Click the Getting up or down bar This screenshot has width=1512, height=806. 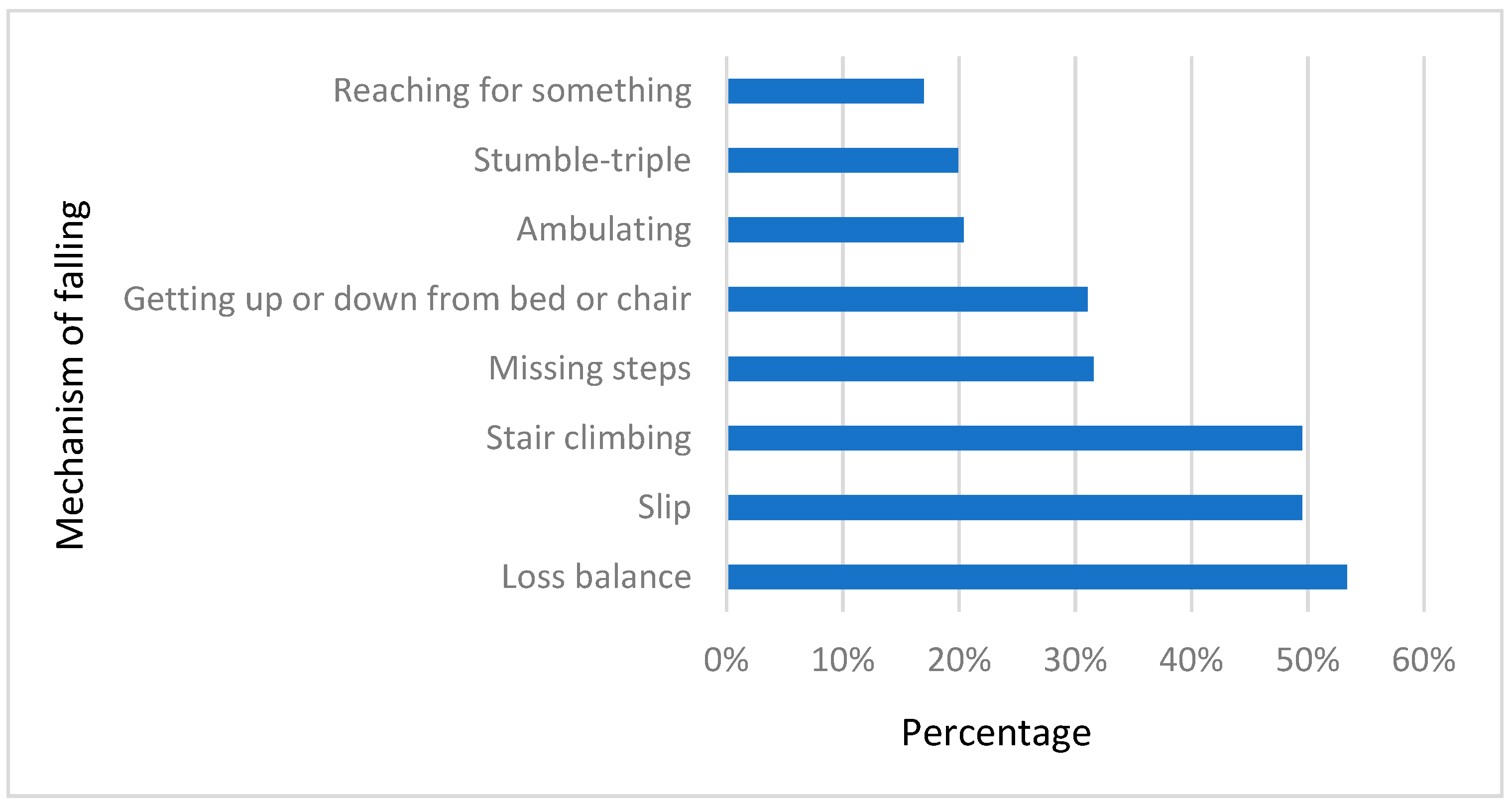(908, 299)
